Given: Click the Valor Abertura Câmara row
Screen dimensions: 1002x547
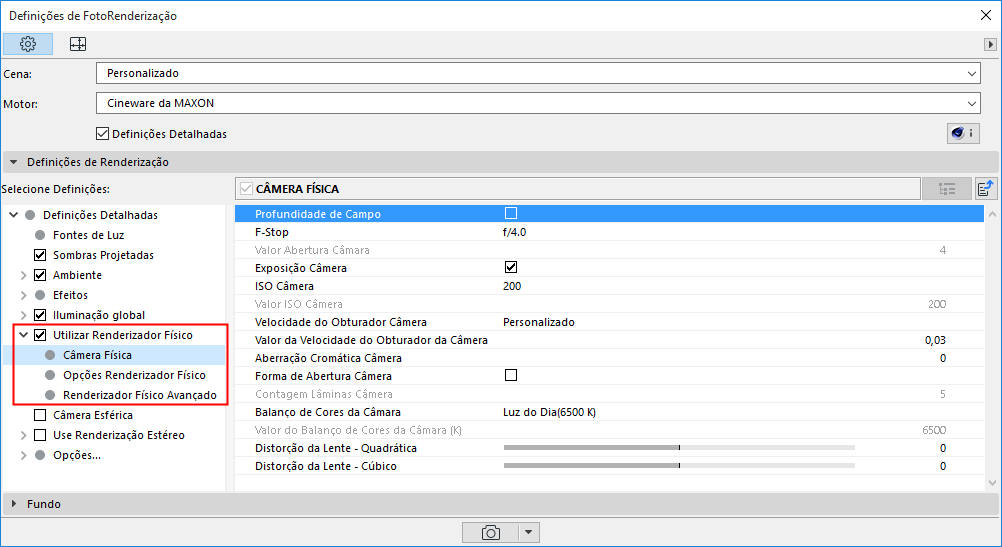Looking at the screenshot, I should point(609,250).
